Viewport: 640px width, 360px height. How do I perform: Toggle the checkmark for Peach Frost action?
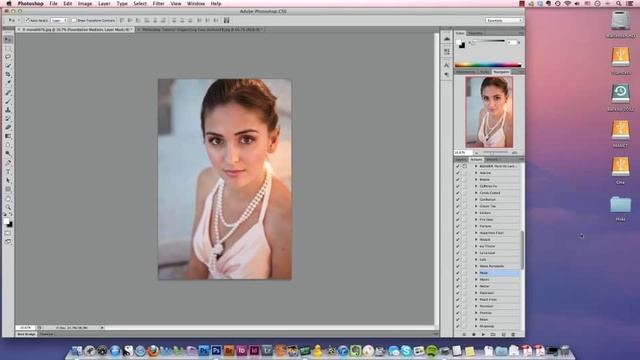[458, 300]
